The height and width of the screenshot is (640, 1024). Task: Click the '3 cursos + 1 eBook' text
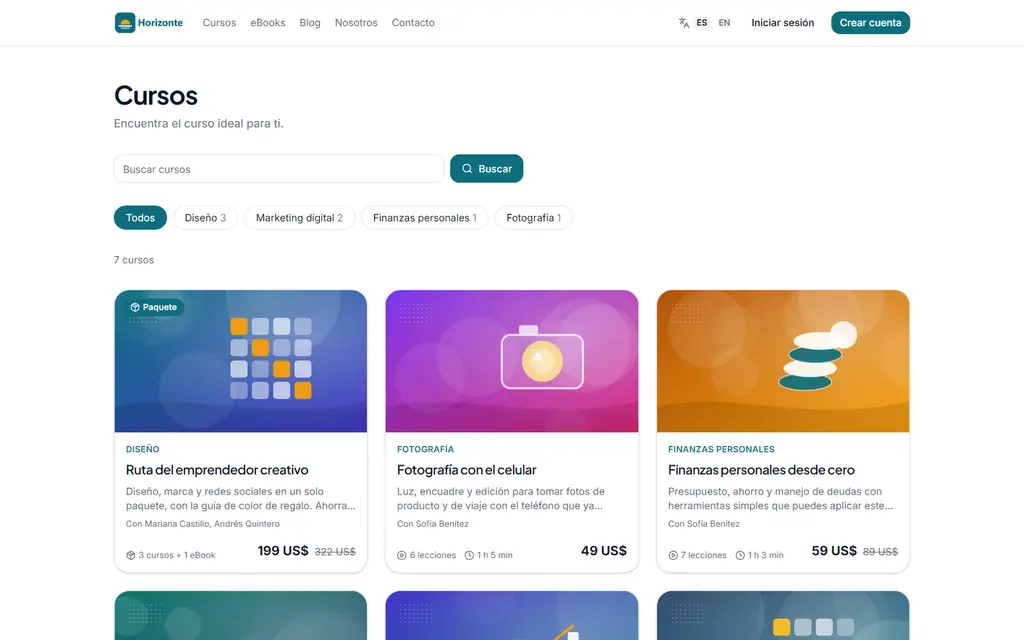pyautogui.click(x=177, y=555)
